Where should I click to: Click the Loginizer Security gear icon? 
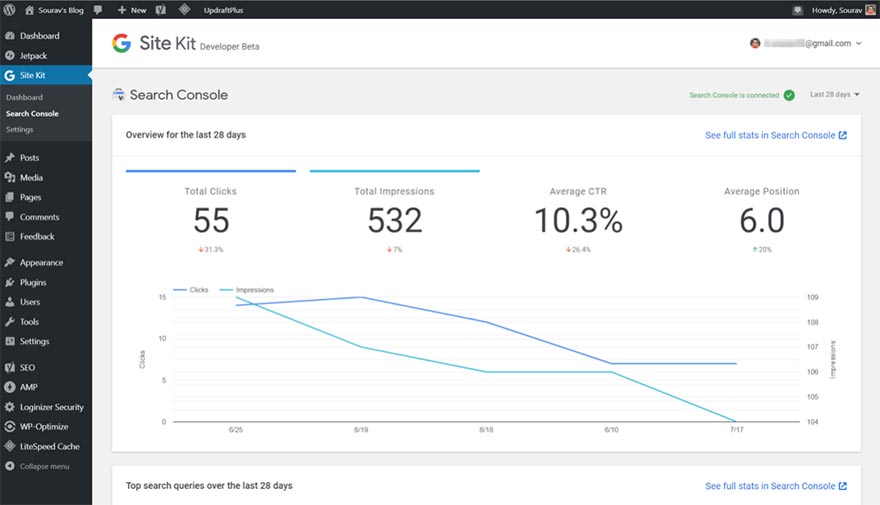coord(10,407)
